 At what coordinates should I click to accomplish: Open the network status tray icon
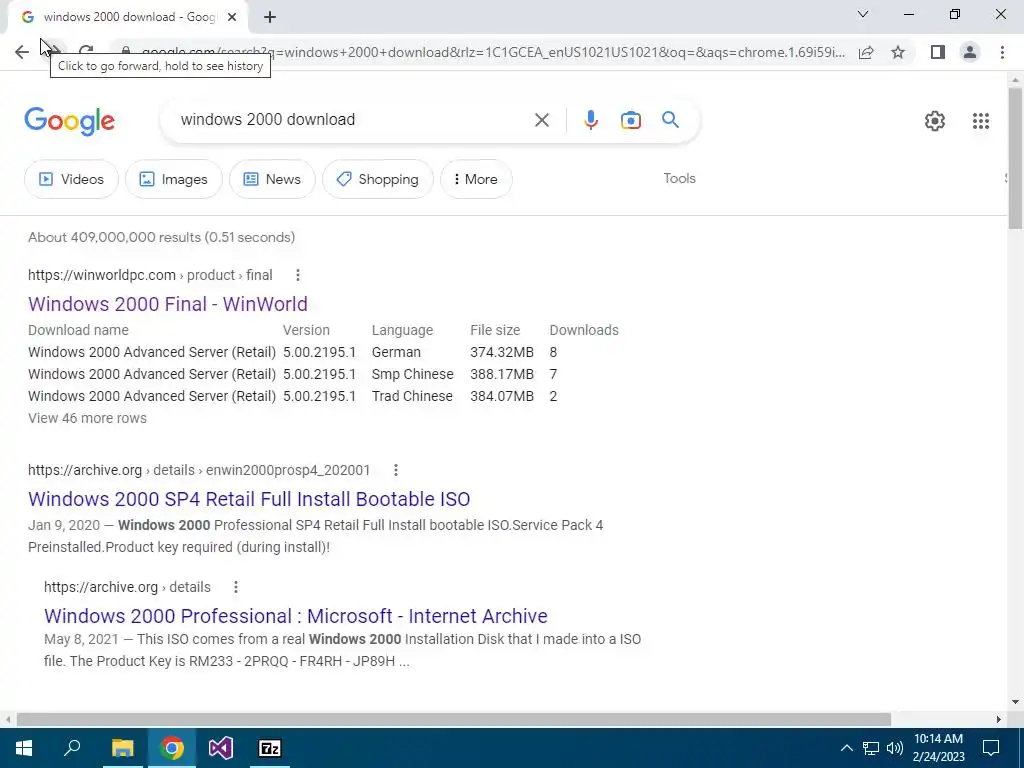click(x=871, y=748)
